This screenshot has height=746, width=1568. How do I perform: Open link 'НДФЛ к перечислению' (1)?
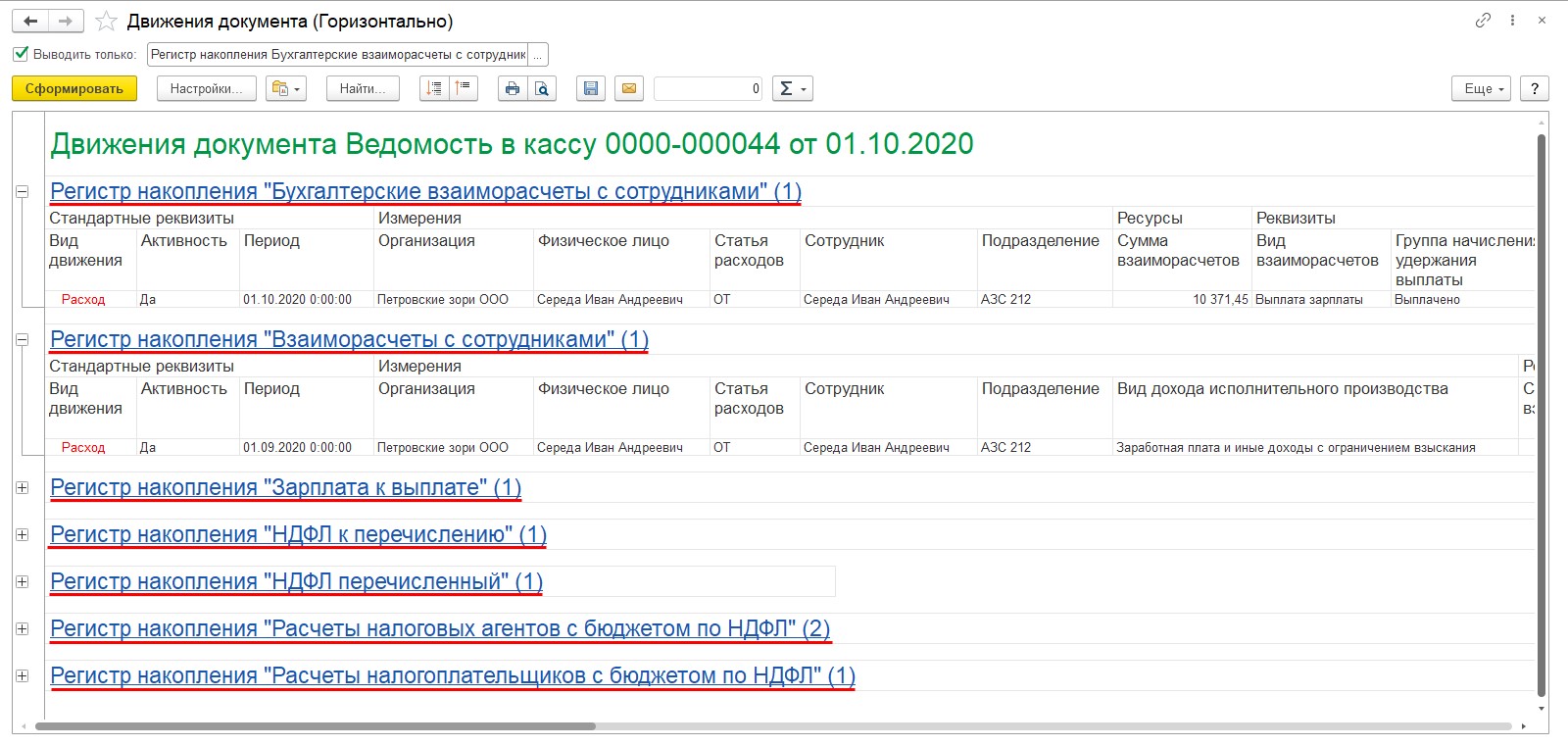(x=298, y=534)
